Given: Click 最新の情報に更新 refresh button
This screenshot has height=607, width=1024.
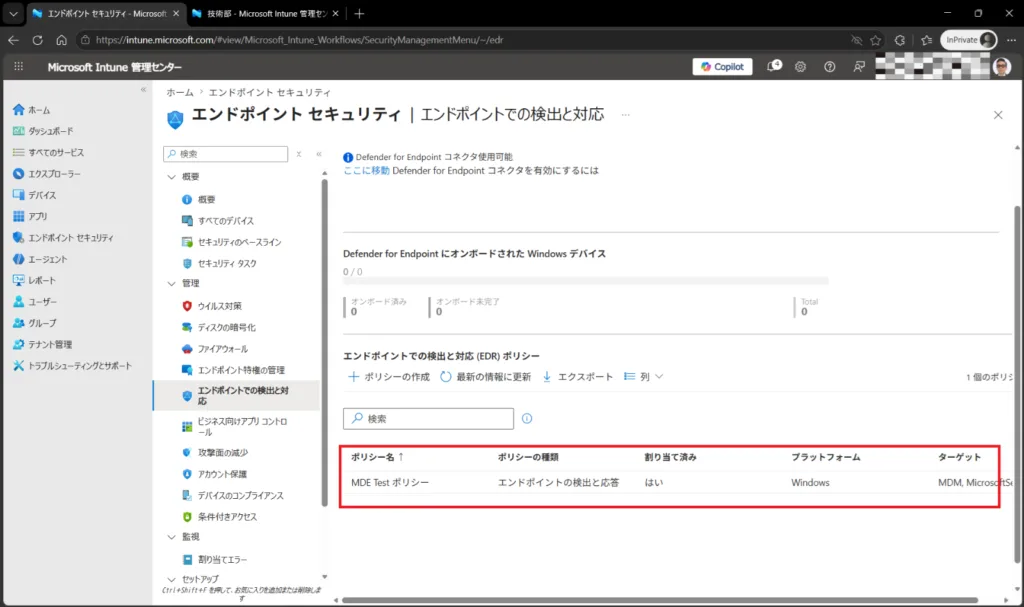Looking at the screenshot, I should [485, 376].
